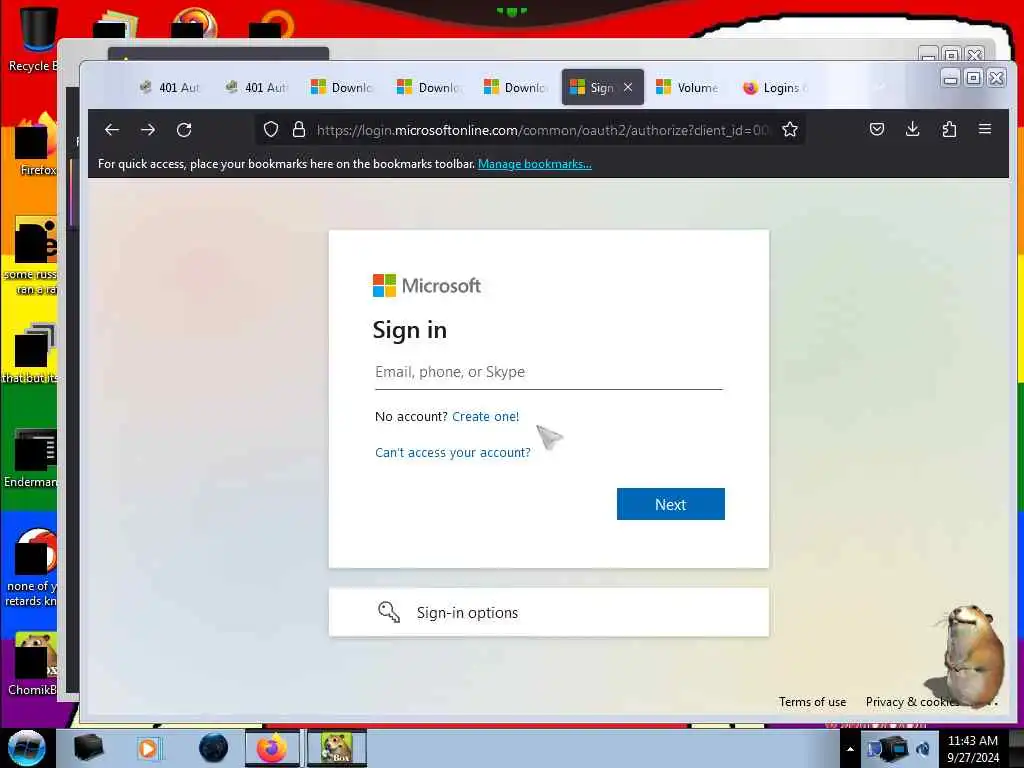Open the dark globe taskbar icon
The image size is (1024, 768).
[x=213, y=748]
